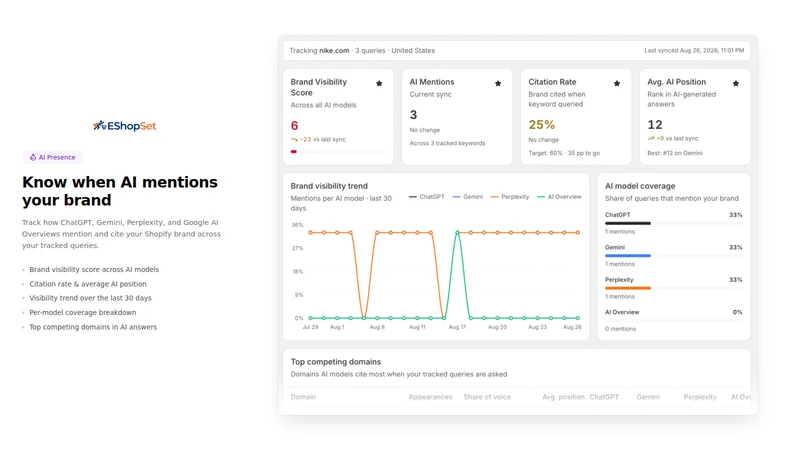Image resolution: width=800 pixels, height=450 pixels.
Task: Click the star on Avg. AI Position card
Action: tap(736, 83)
